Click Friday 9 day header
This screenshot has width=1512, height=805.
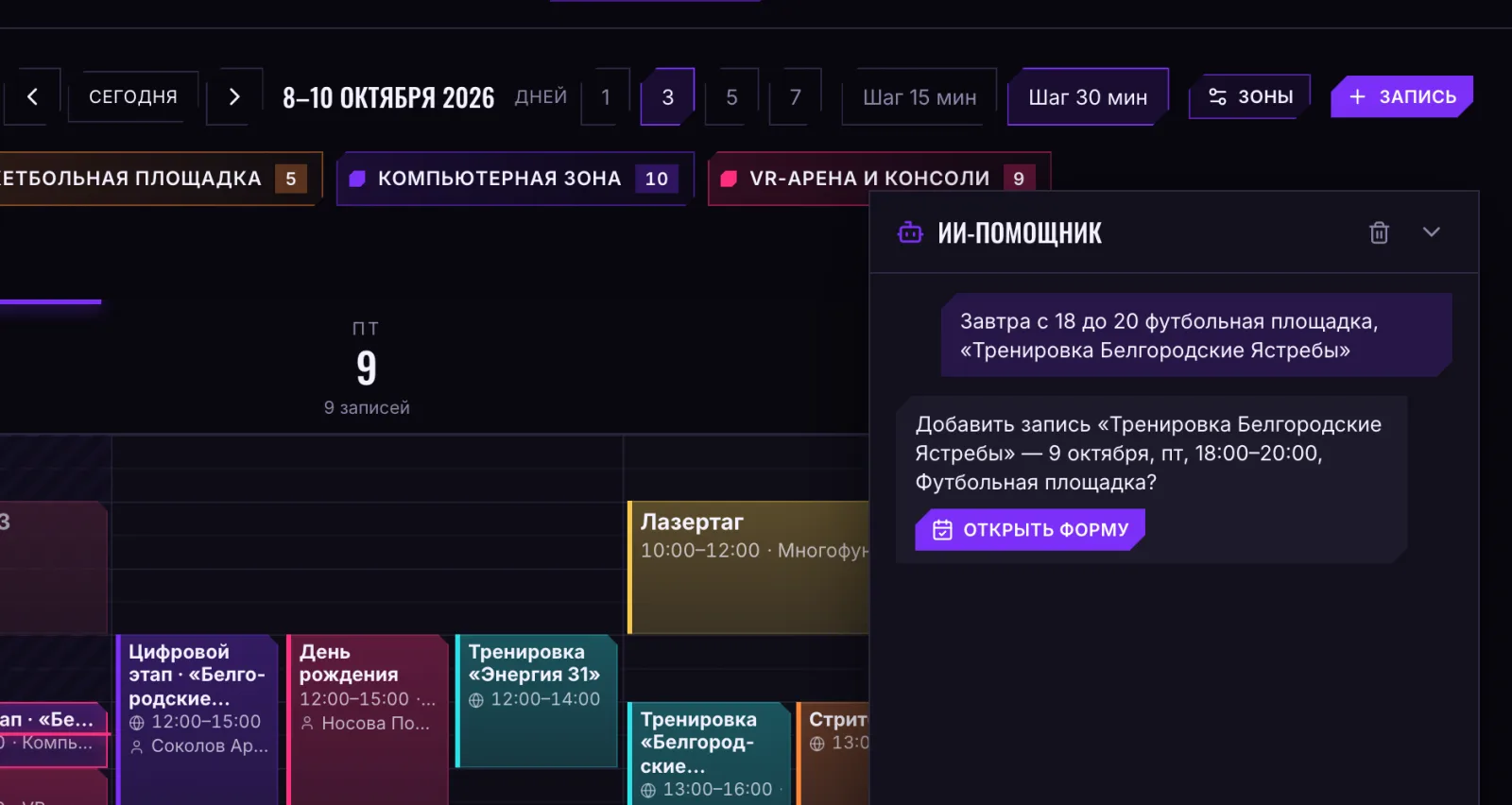[x=367, y=368]
